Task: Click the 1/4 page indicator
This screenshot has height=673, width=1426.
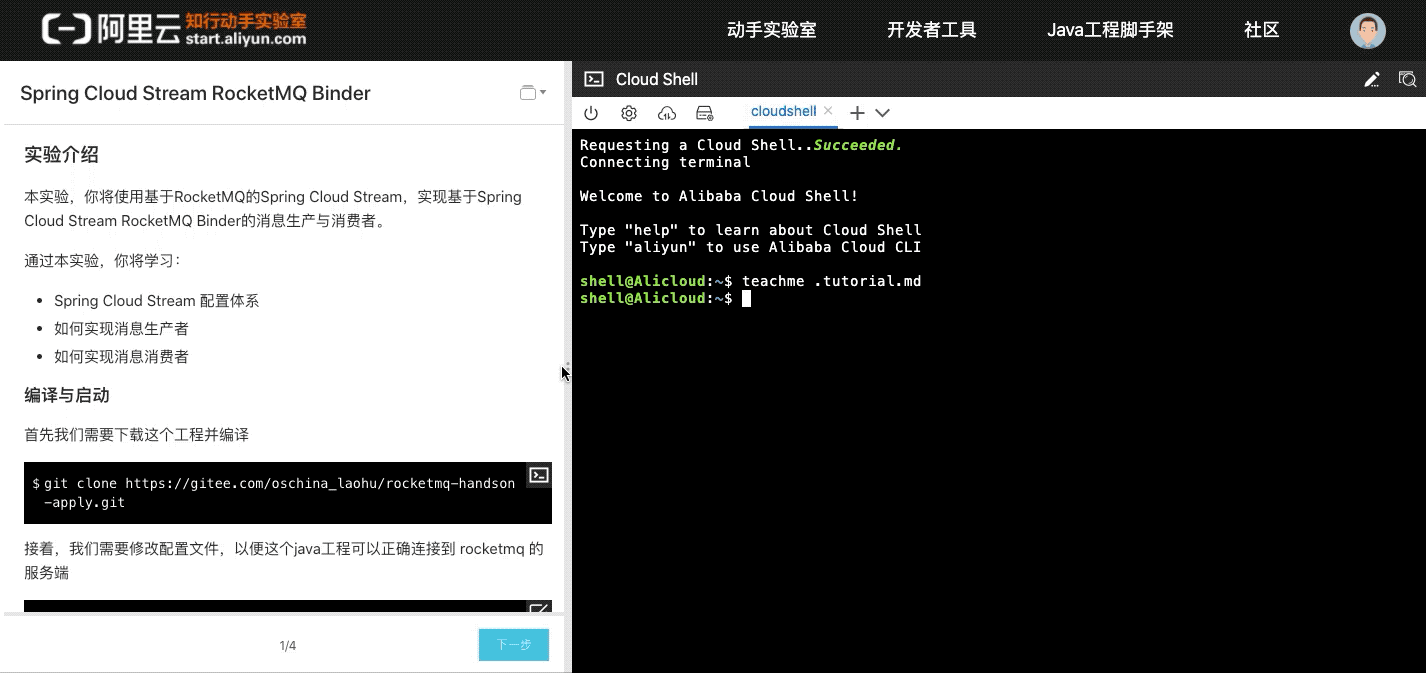Action: 288,646
